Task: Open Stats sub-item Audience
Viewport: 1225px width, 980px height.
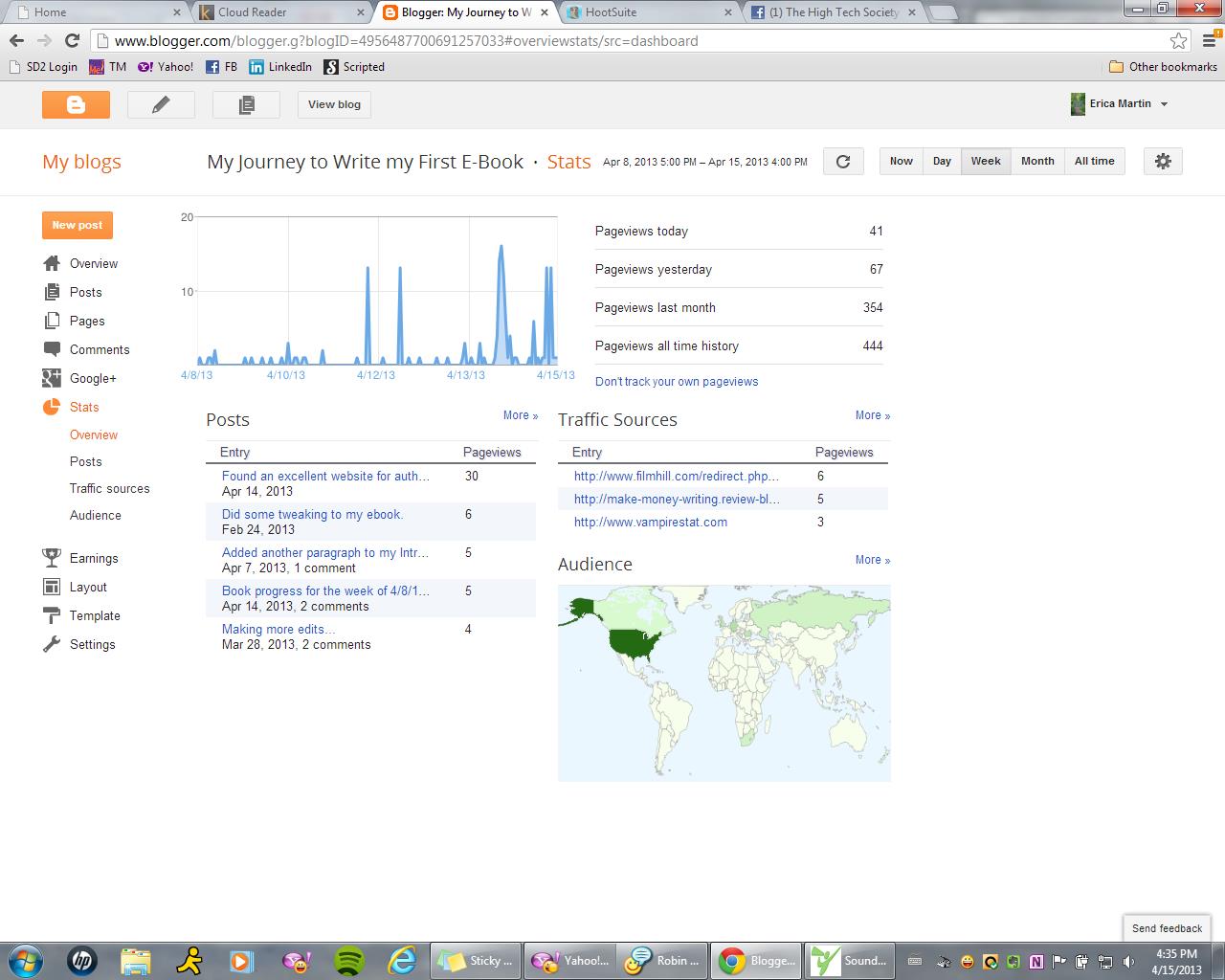Action: point(96,515)
